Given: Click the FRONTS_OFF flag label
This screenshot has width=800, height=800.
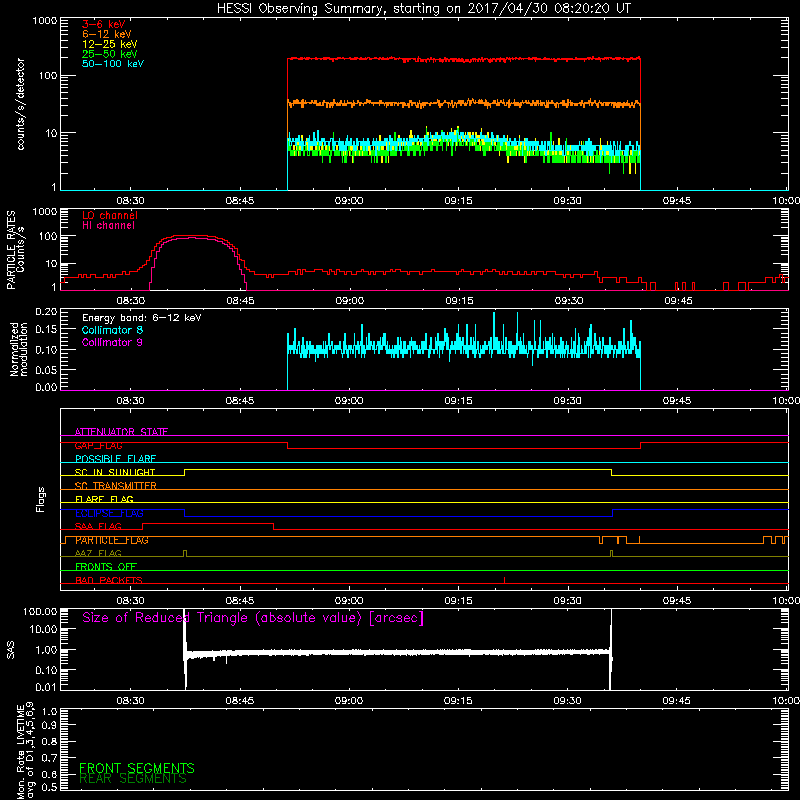Looking at the screenshot, I should (x=106, y=567).
